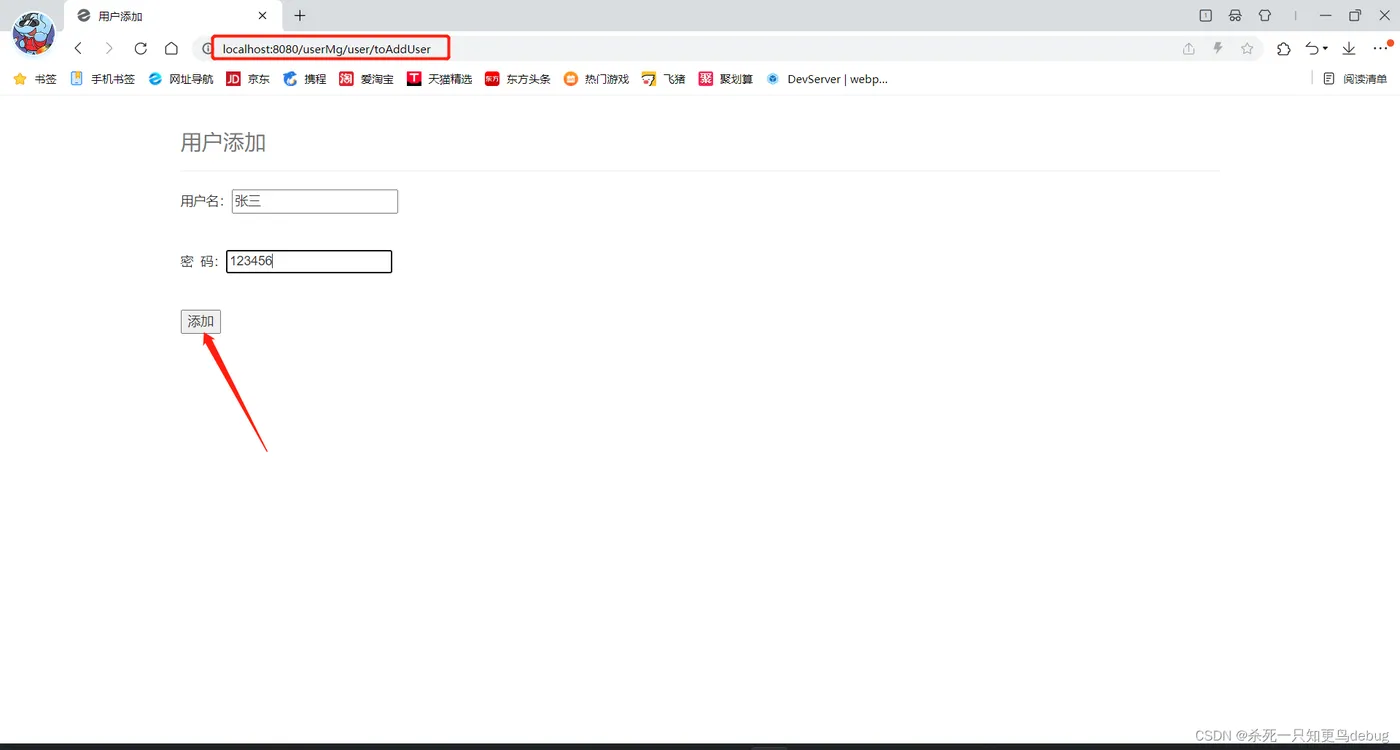This screenshot has width=1400, height=750.
Task: Open the DevServer webpack bookmark
Action: click(x=827, y=79)
